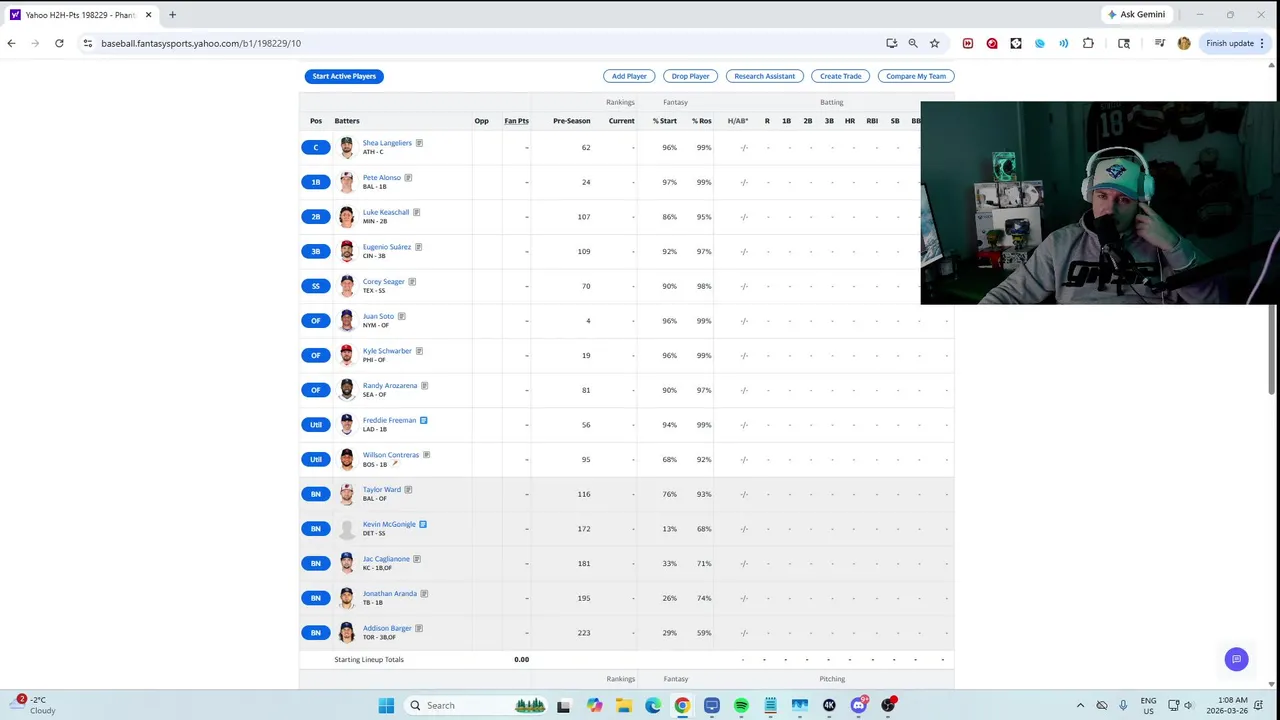Open player note icon for Luke Keaschall
Image resolution: width=1280 pixels, height=720 pixels.
coord(416,212)
